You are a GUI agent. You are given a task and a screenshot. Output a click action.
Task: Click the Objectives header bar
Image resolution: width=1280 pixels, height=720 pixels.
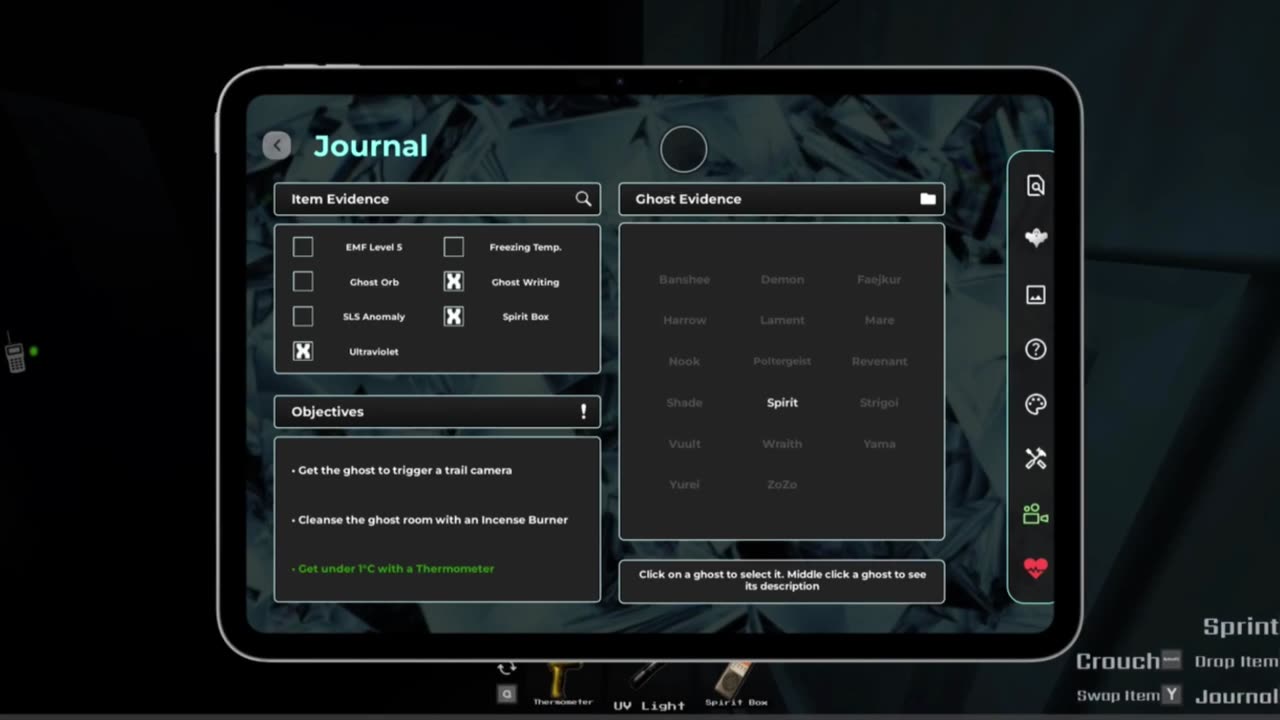[437, 411]
